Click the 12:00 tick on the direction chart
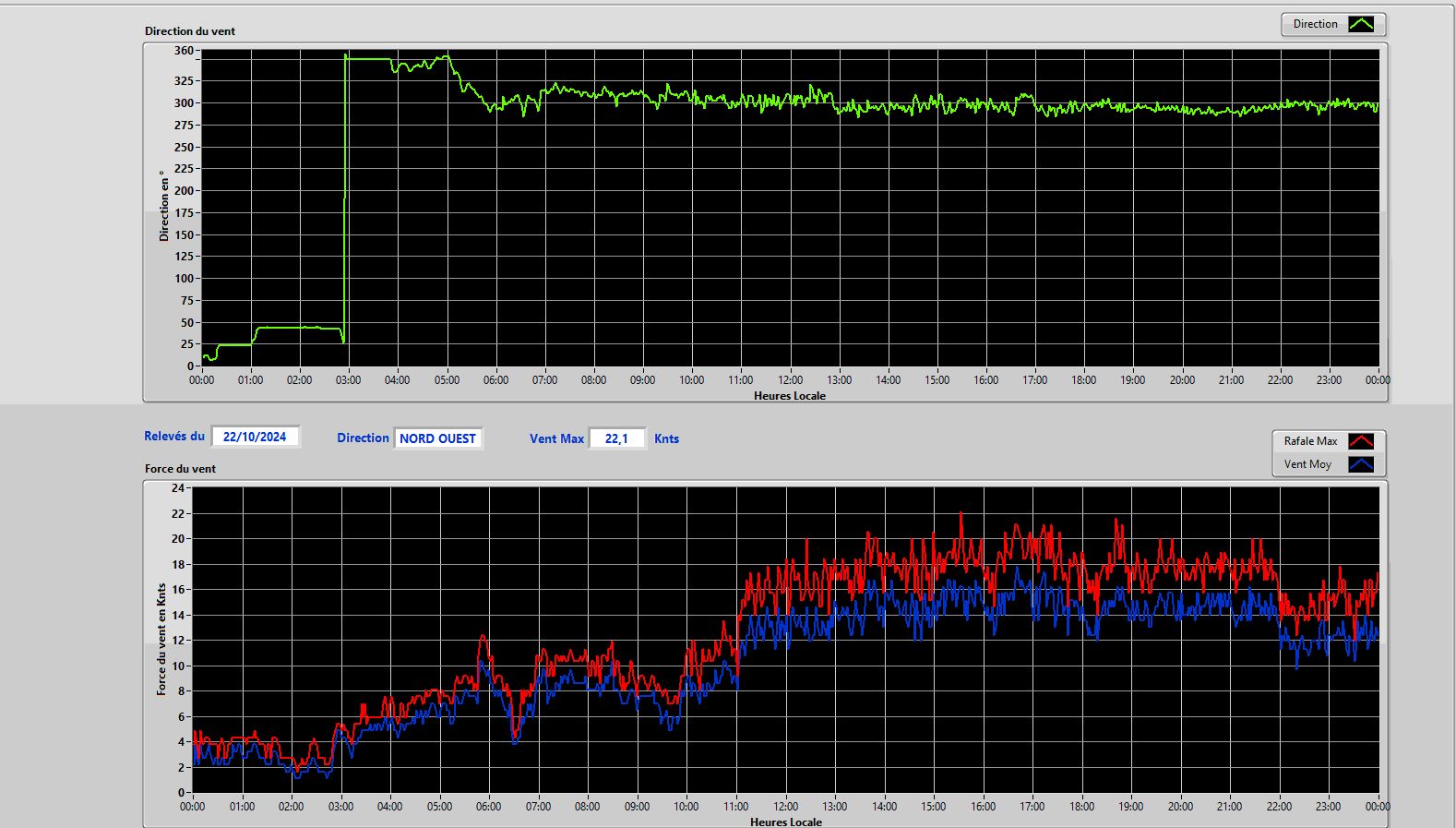Screen dimensions: 1456x828 pos(790,379)
